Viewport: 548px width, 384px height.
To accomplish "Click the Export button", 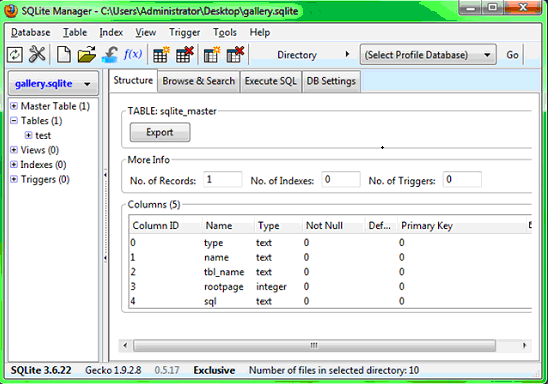I will [160, 132].
